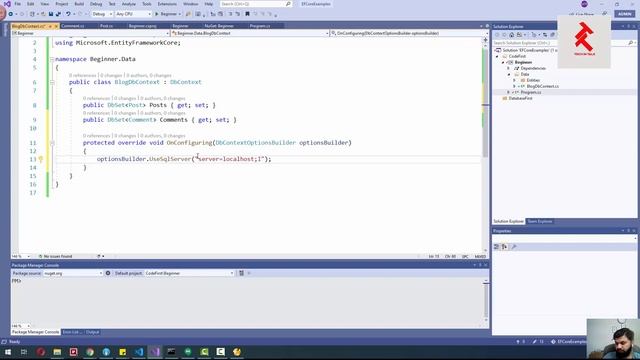The height and width of the screenshot is (360, 640).
Task: Open Visual Studio Code from the taskbar
Action: tap(139, 352)
